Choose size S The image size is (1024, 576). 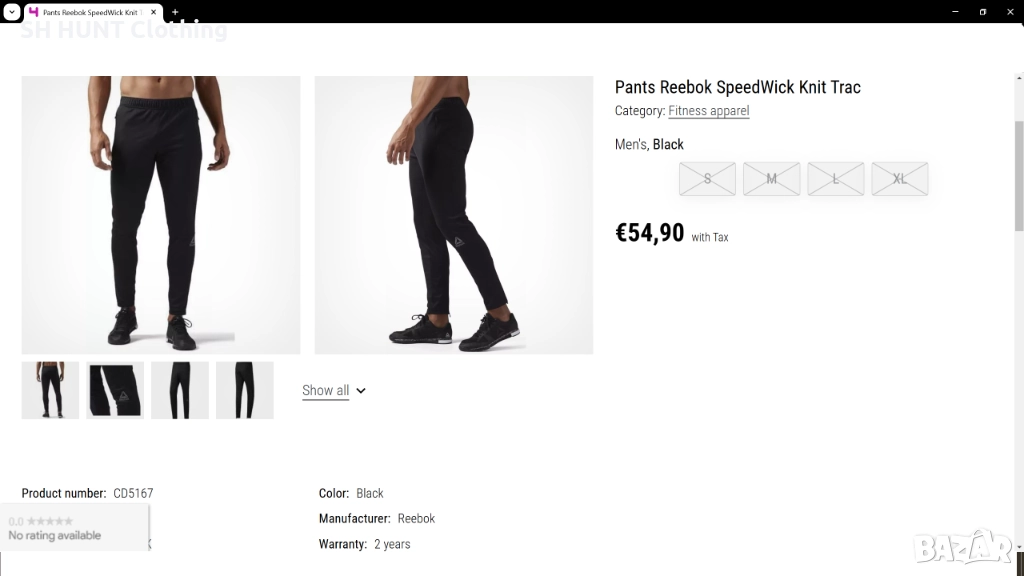[707, 179]
